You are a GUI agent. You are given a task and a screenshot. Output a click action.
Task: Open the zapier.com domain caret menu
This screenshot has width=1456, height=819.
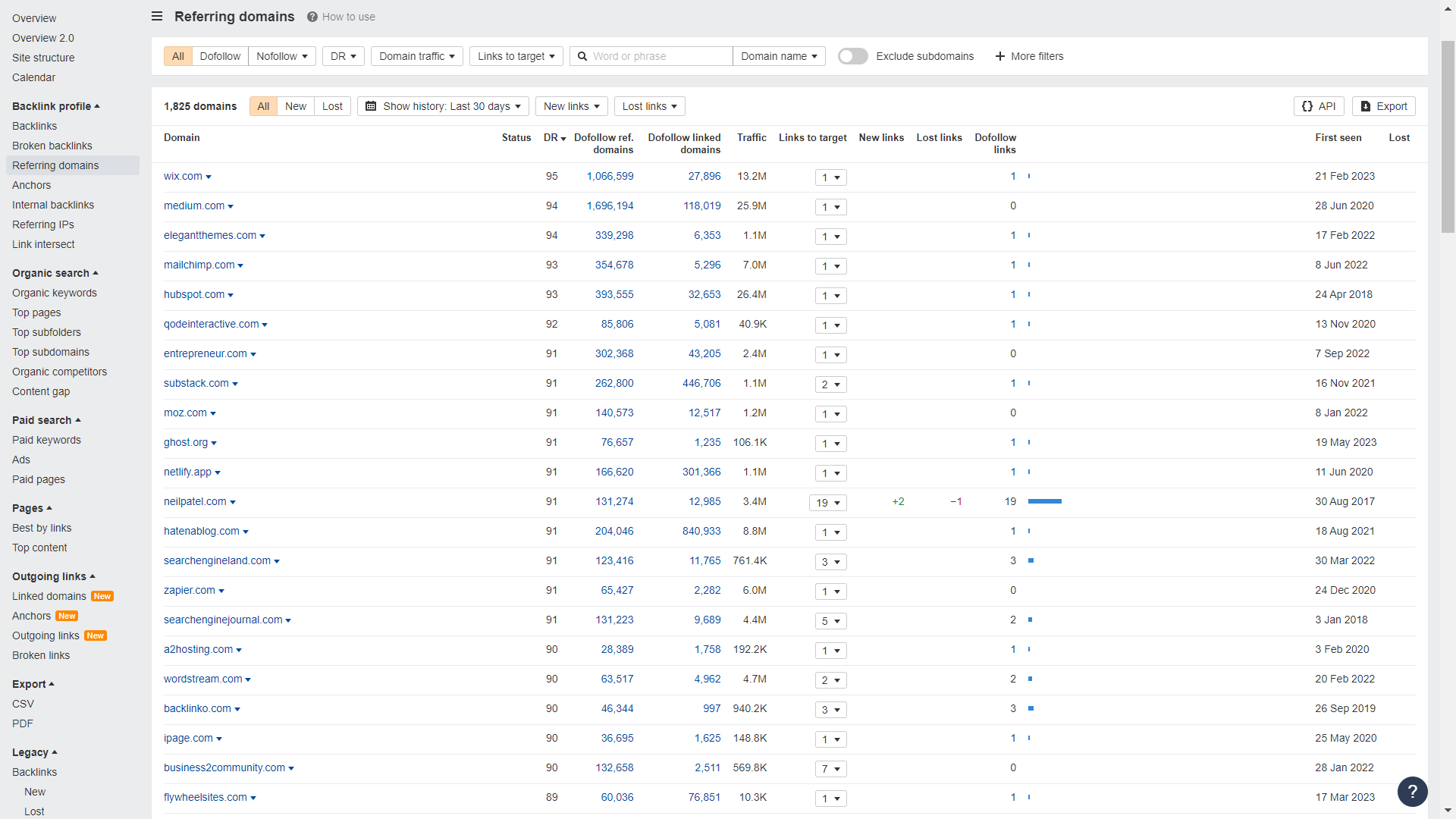(x=221, y=591)
